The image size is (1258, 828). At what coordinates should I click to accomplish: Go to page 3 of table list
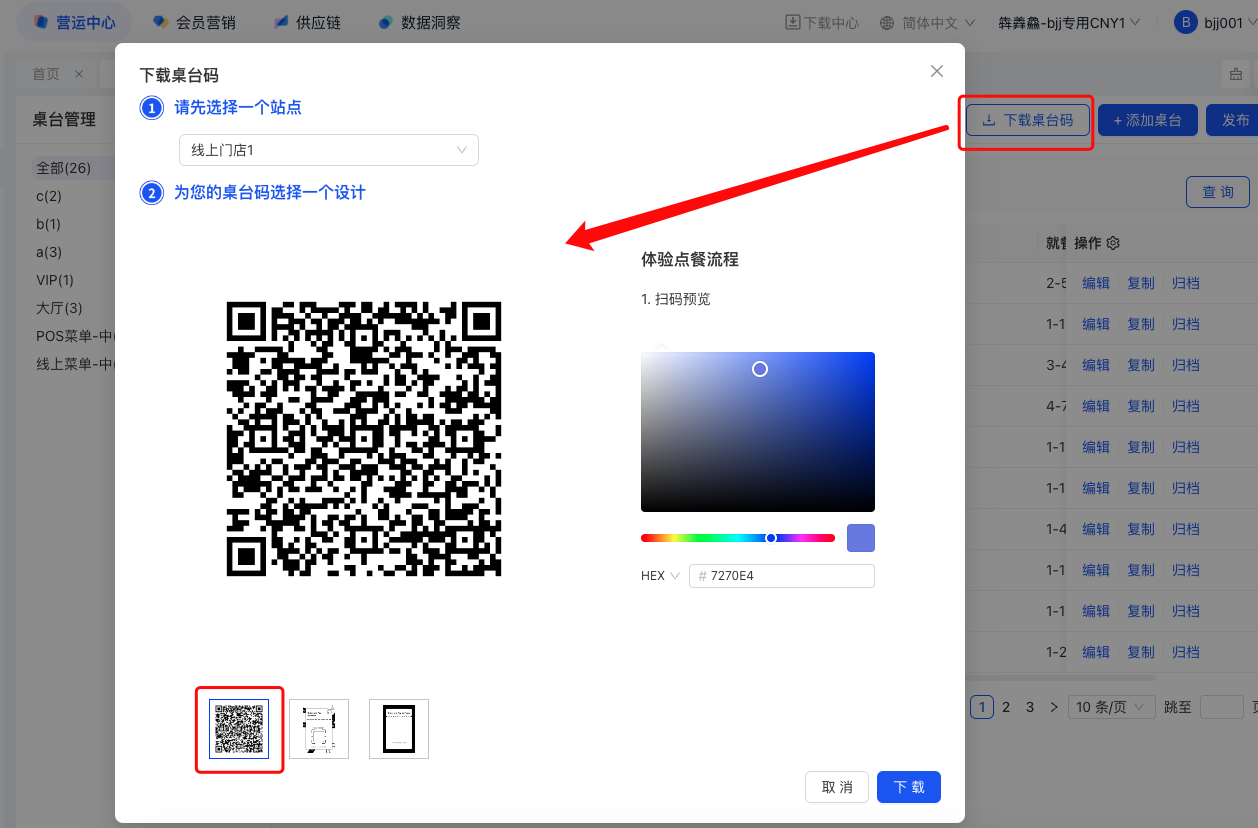[1030, 707]
